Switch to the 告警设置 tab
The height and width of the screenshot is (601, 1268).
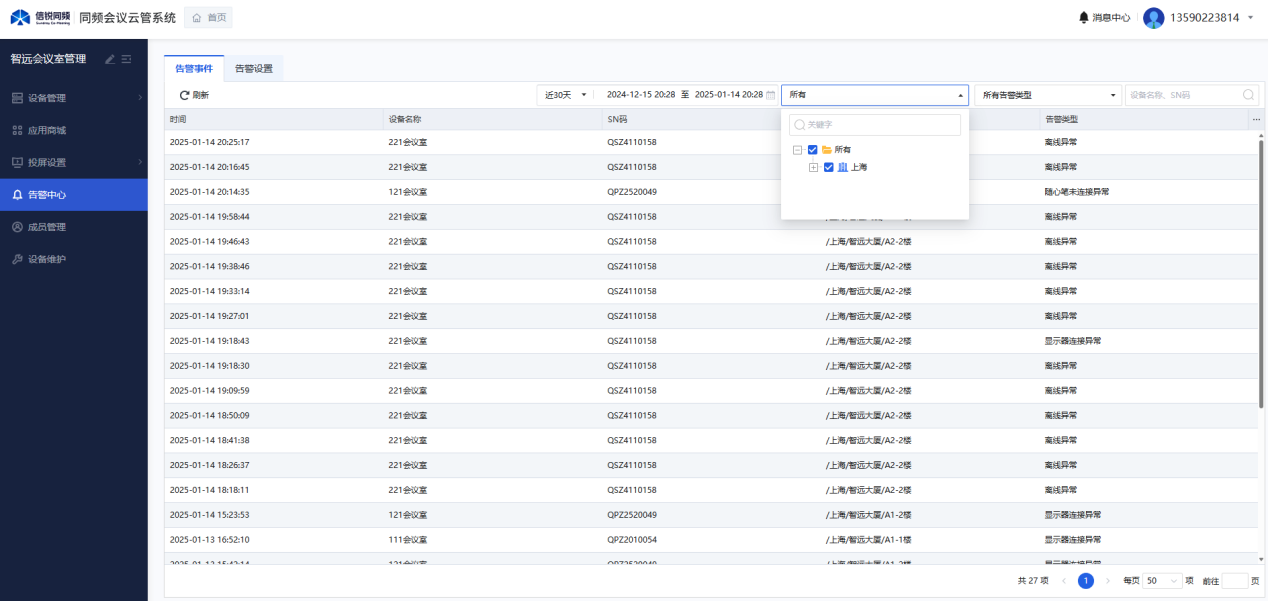click(x=253, y=69)
